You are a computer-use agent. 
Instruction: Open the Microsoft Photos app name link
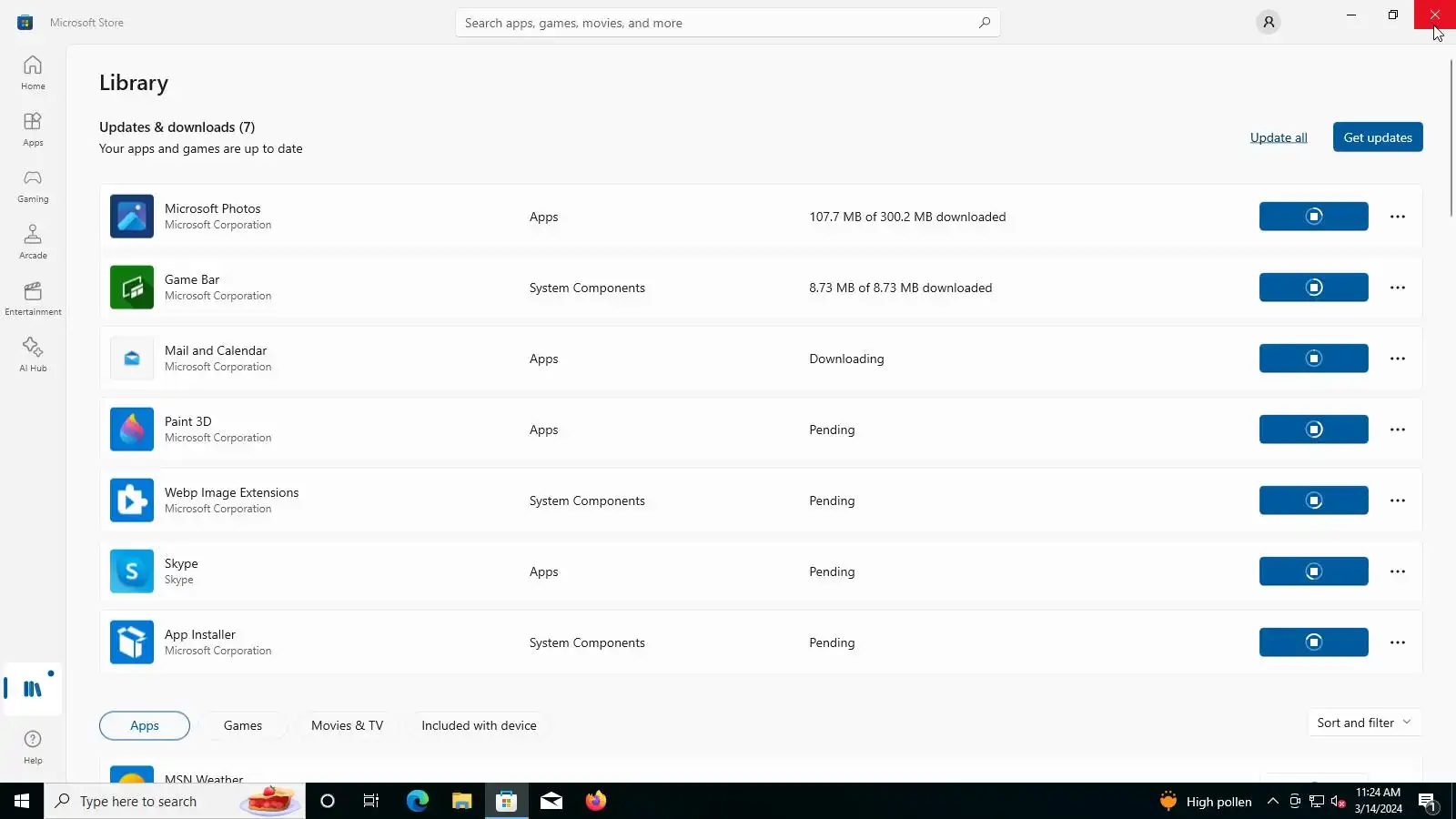pos(213,208)
